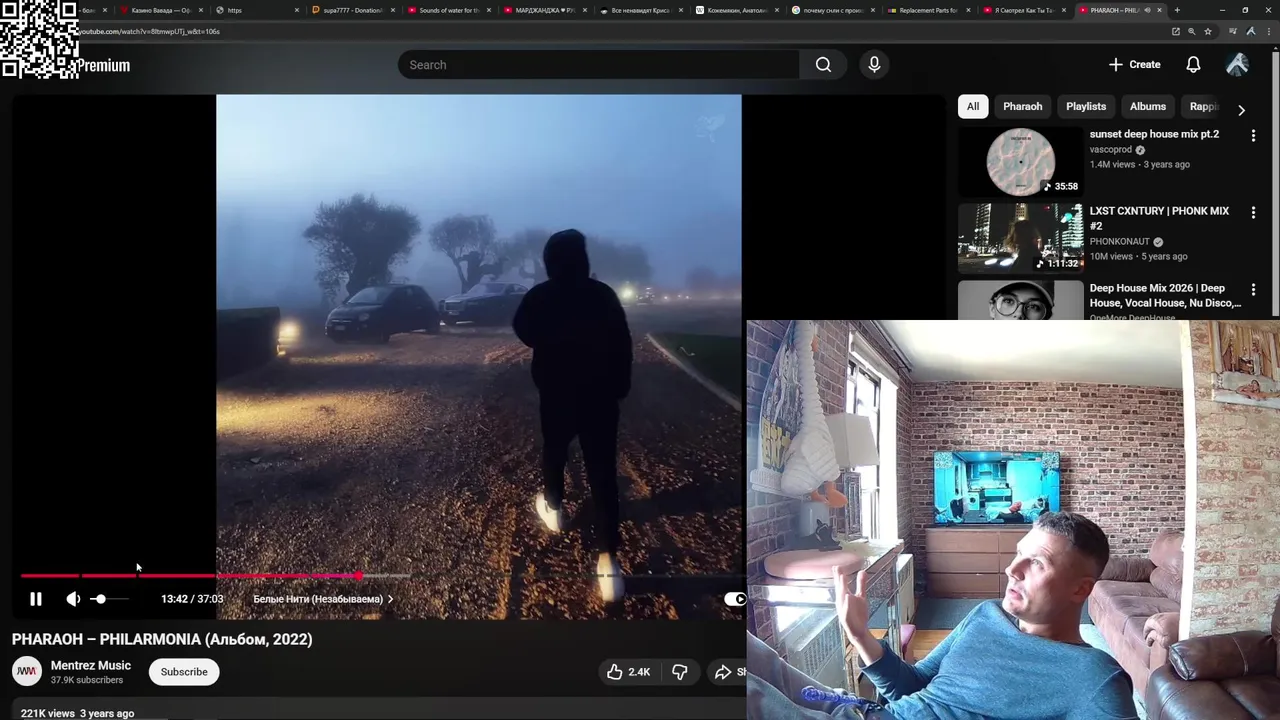Switch to the Sounds of water browser tab
Image resolution: width=1280 pixels, height=720 pixels.
click(x=447, y=10)
